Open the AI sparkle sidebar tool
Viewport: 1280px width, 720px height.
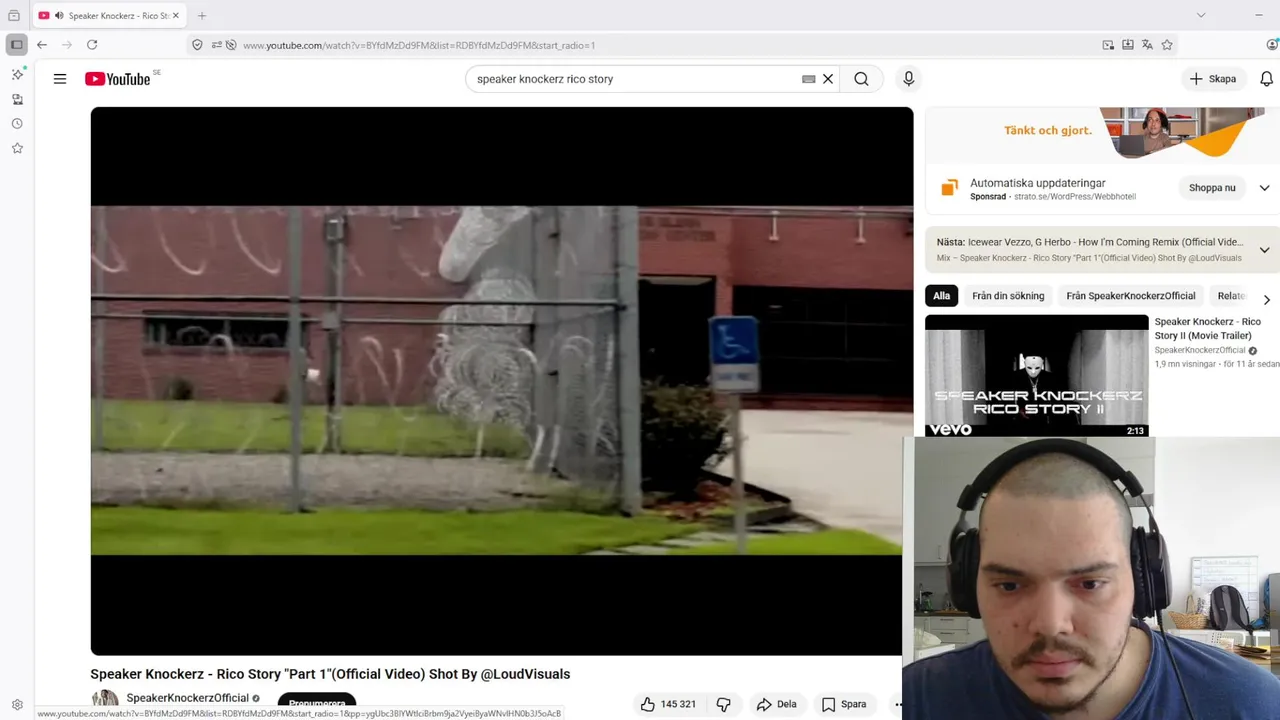point(17,75)
